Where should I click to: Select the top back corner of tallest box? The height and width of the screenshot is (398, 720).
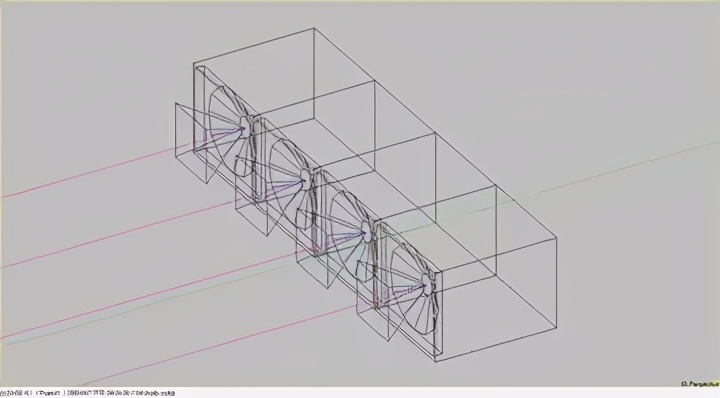(314, 28)
